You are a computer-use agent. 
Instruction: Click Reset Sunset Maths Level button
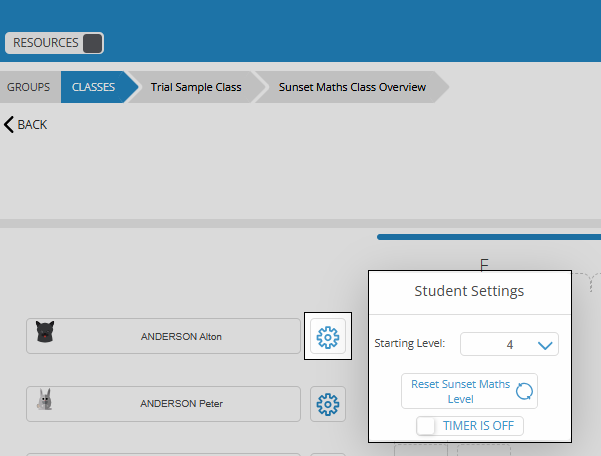(469, 391)
